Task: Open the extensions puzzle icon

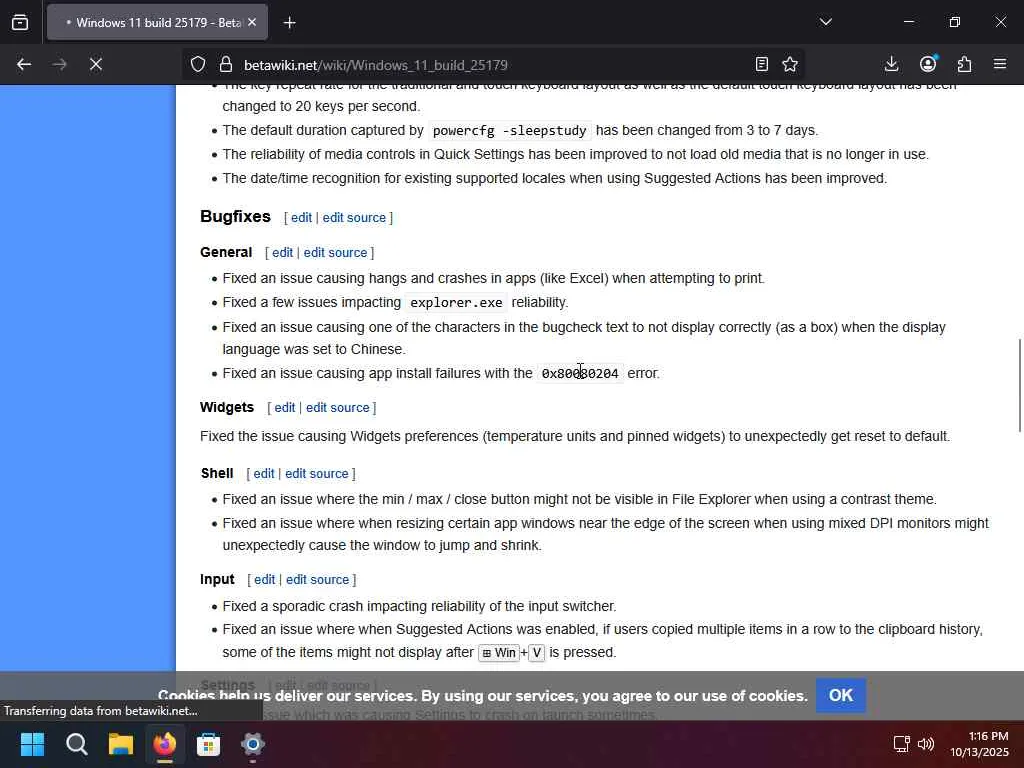Action: [x=964, y=64]
